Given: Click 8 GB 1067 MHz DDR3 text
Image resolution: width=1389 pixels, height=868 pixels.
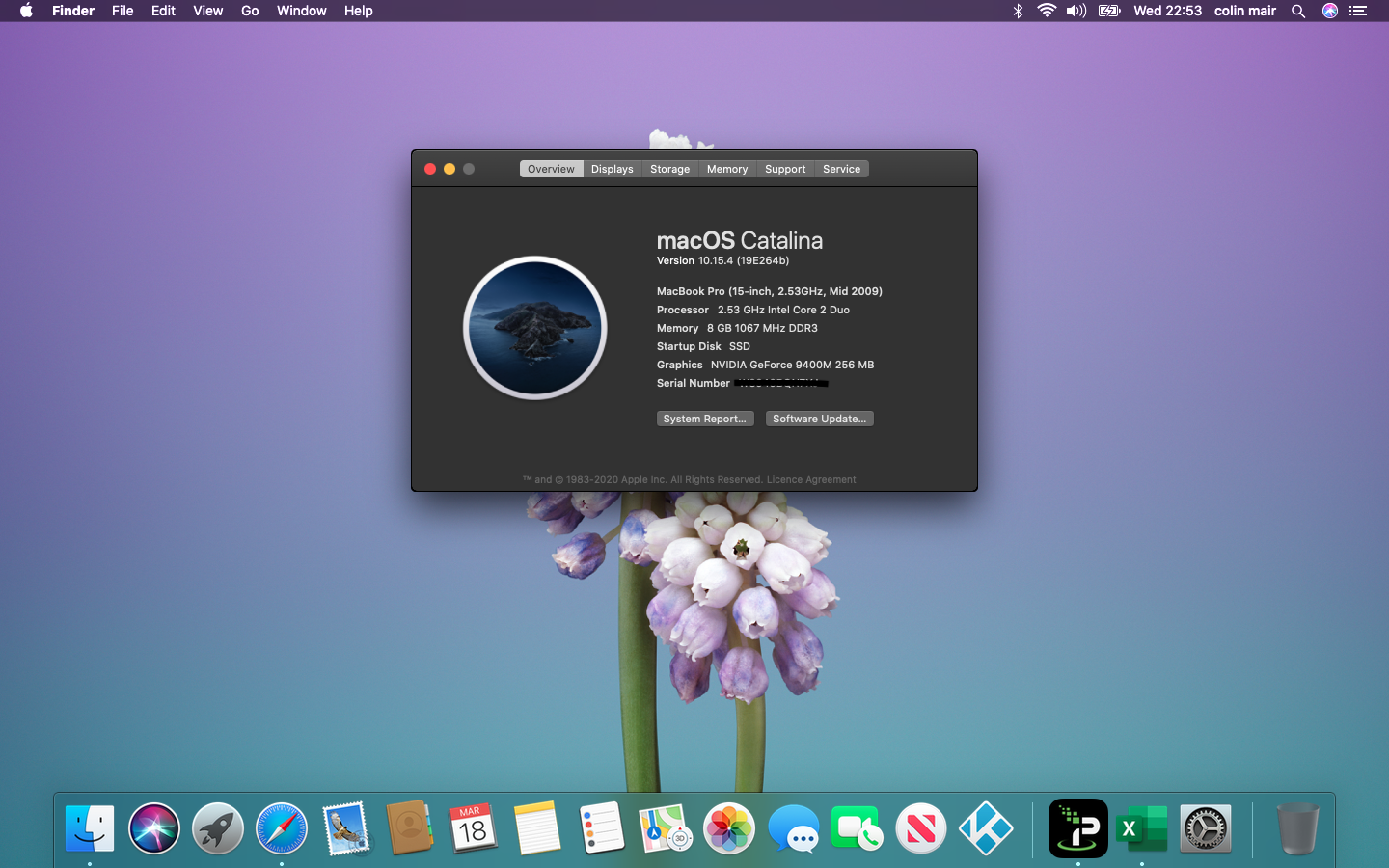Looking at the screenshot, I should click(762, 328).
